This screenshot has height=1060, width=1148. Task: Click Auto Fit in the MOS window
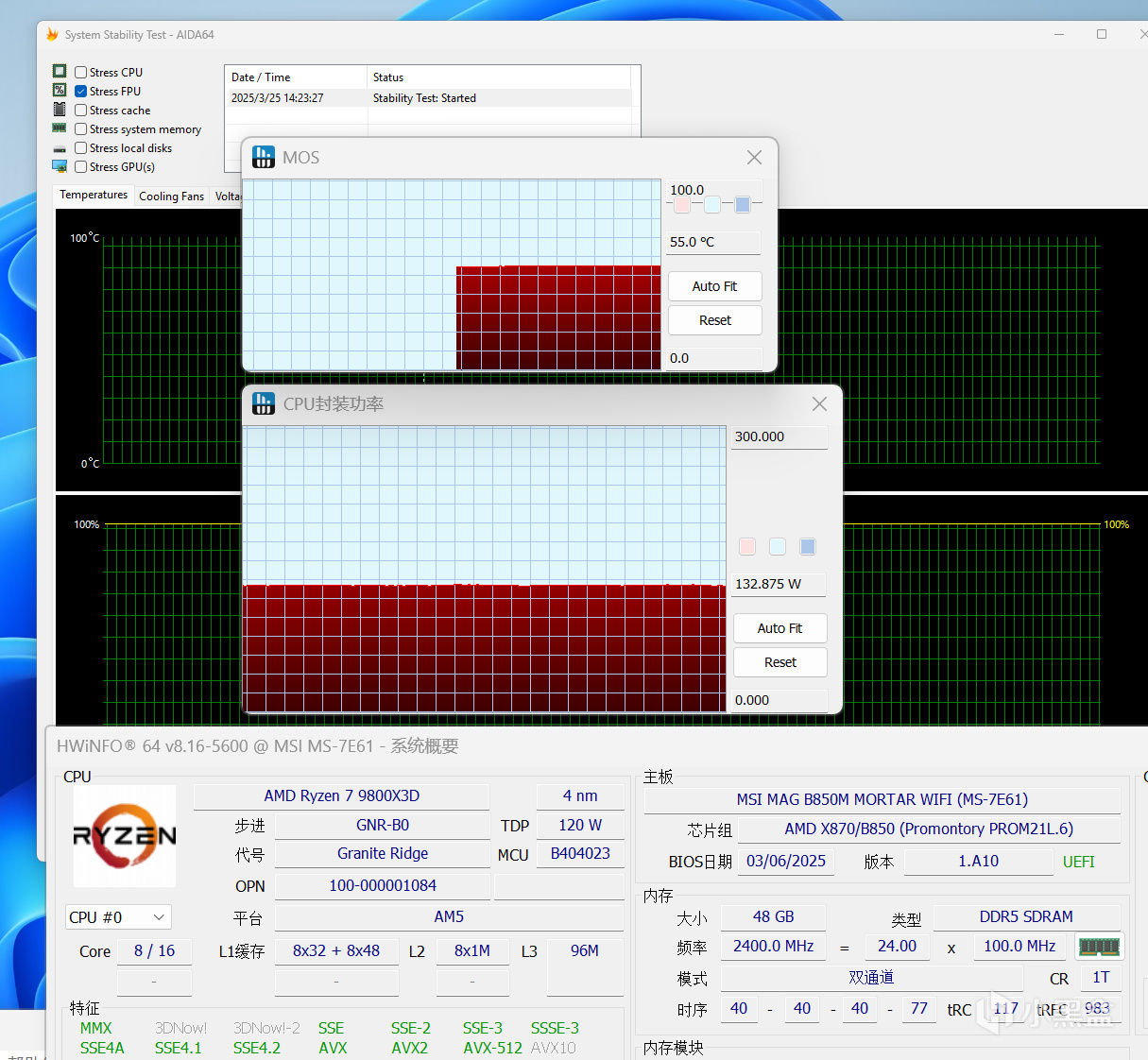[x=714, y=286]
